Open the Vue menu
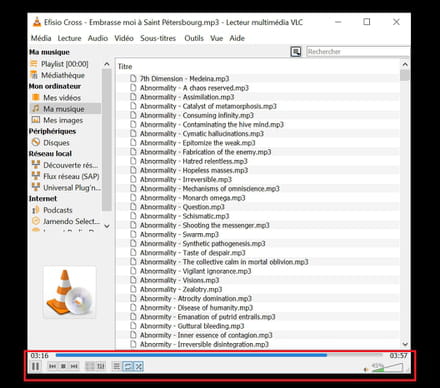The image size is (440, 388). coord(216,38)
